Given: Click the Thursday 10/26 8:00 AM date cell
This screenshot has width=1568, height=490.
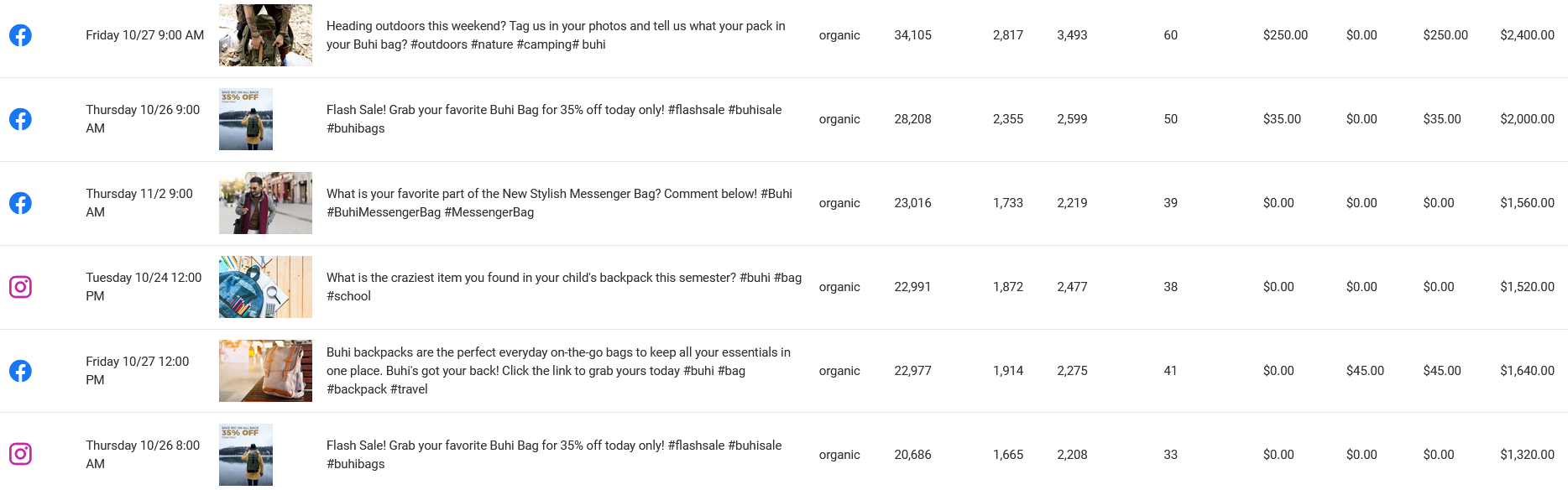Looking at the screenshot, I should 143,455.
